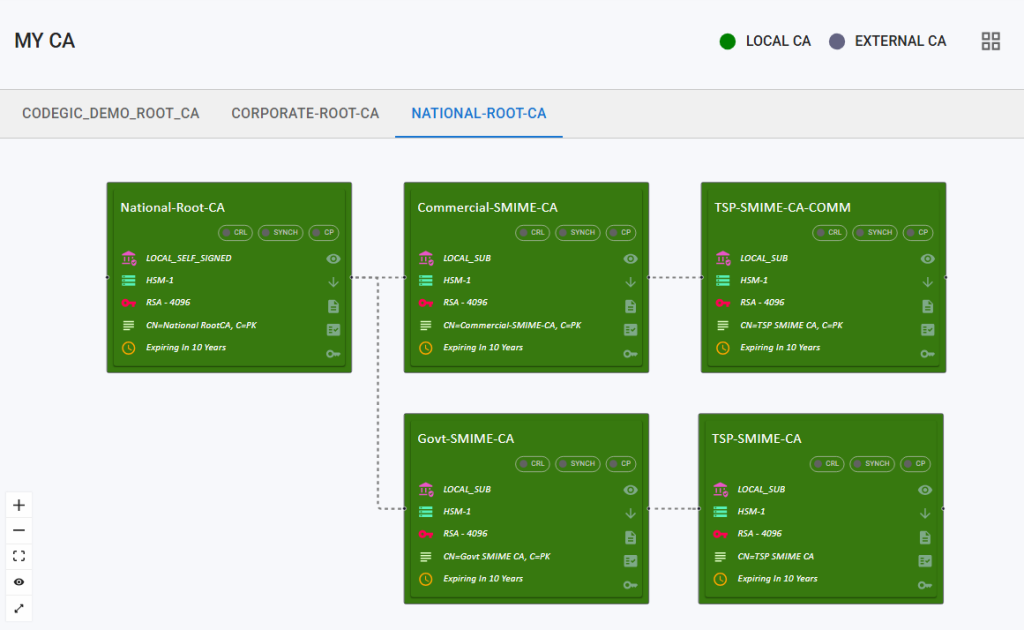Click the down arrow on TSP-SMIME-CA-COMM card

coord(927,282)
